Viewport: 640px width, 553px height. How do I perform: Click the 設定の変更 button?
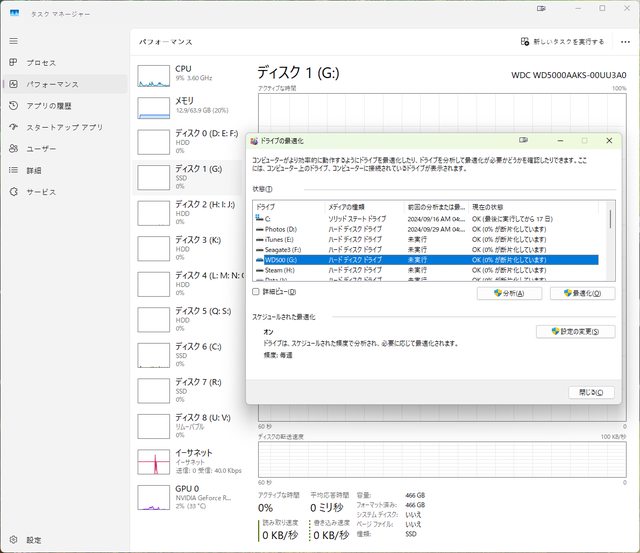tap(575, 331)
